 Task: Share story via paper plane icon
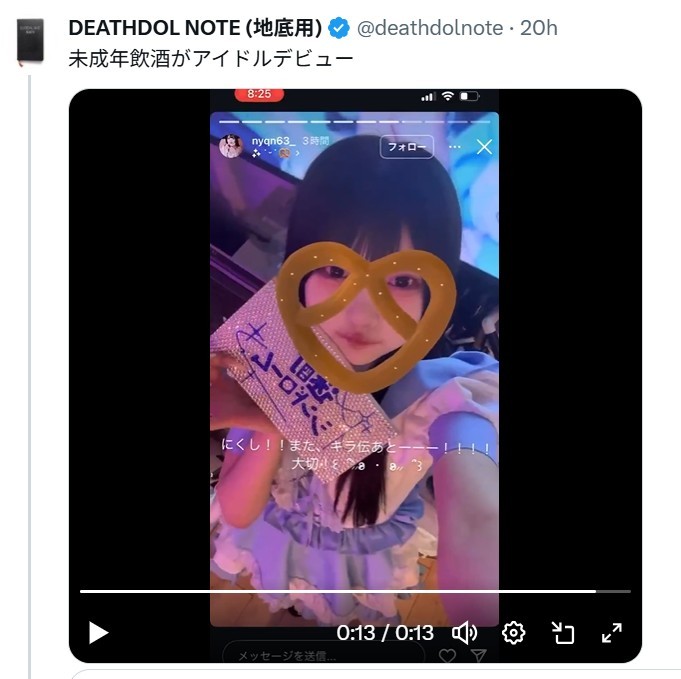(x=478, y=656)
